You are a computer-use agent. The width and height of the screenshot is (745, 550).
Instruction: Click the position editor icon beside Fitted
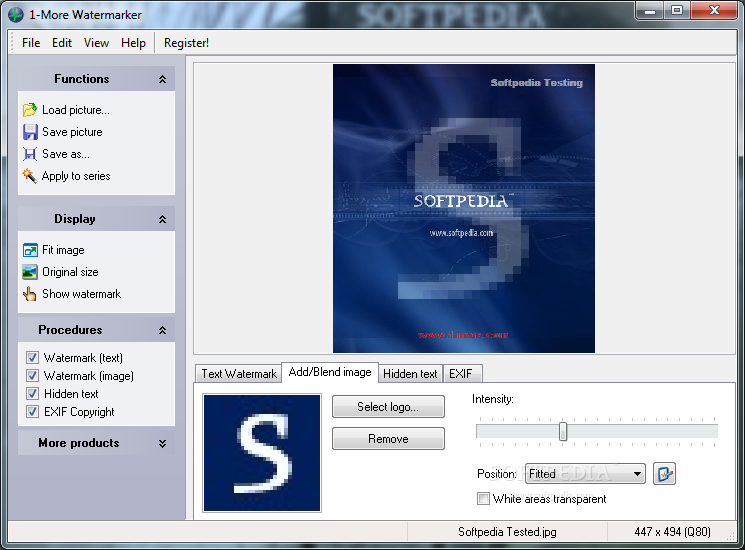(664, 474)
